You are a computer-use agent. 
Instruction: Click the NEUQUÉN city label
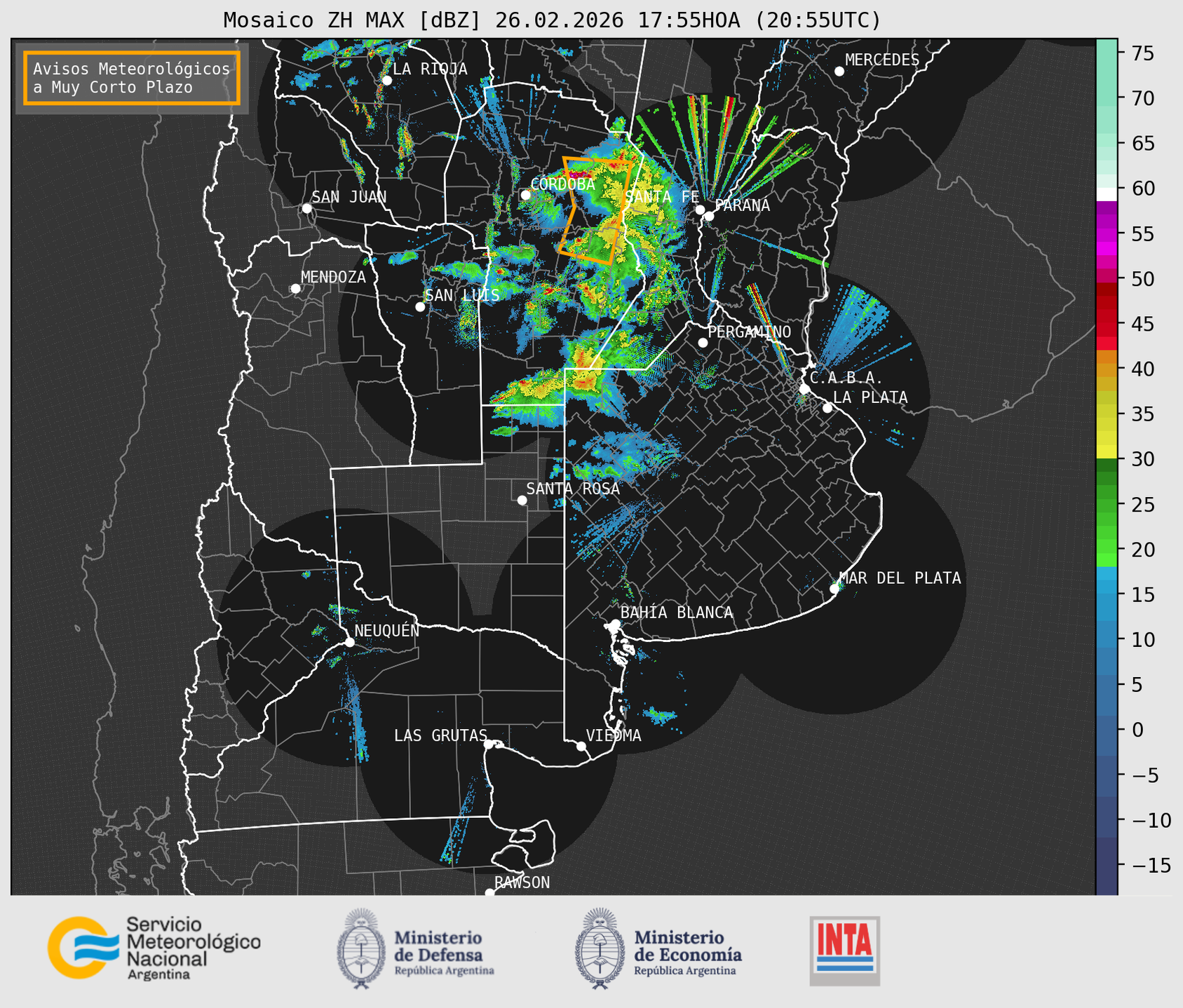[x=387, y=630]
